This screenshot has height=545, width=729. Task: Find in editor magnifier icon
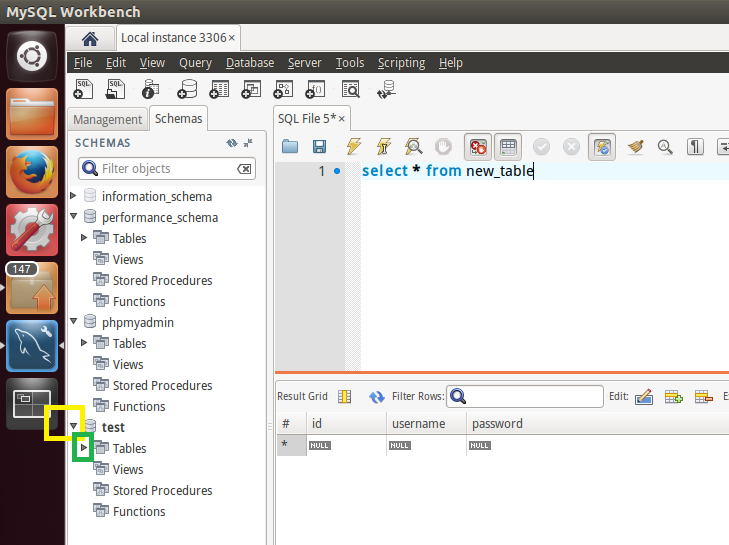click(x=665, y=147)
